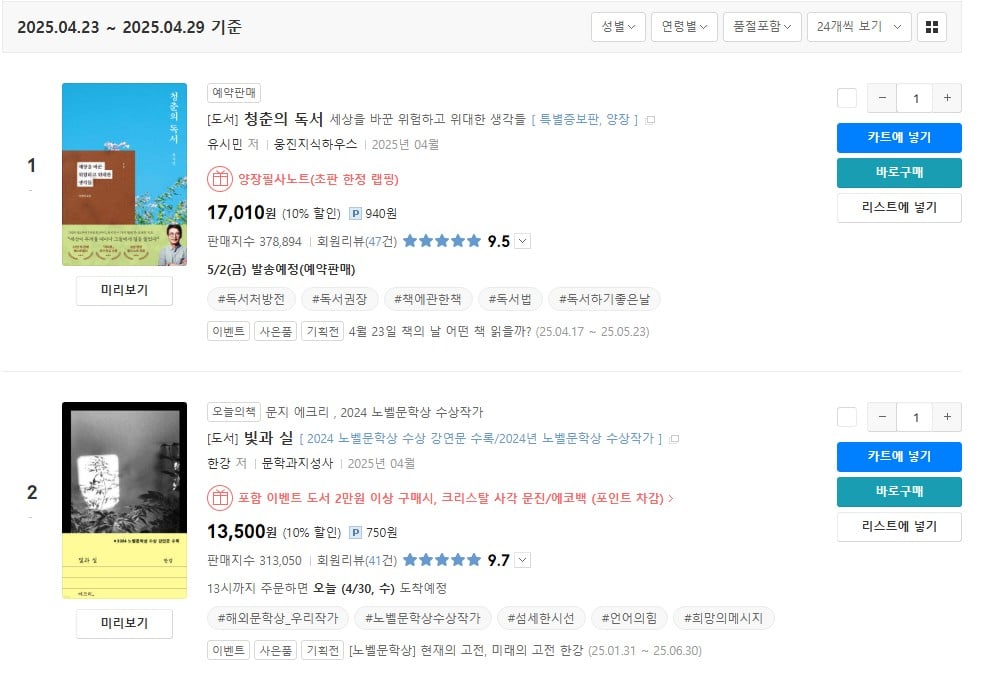This screenshot has width=1001, height=687.
Task: Open [노벨문학상] 현재의 고전 event link
Action: coord(466,651)
